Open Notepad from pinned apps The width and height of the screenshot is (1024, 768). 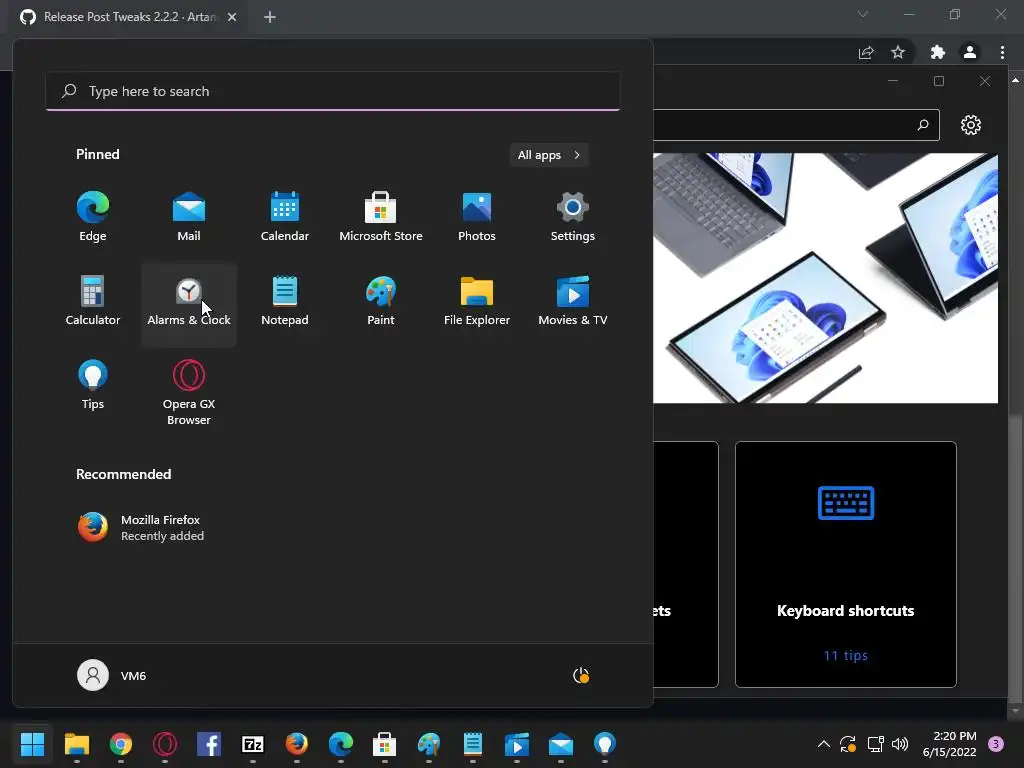point(285,302)
